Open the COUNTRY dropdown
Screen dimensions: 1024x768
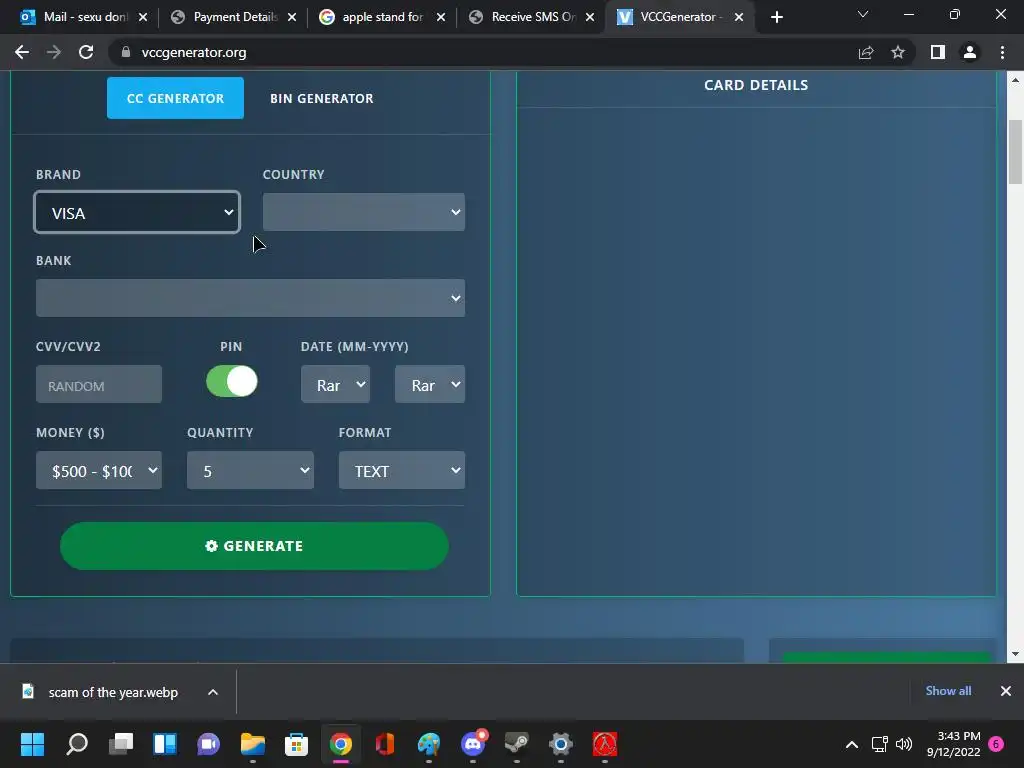(x=364, y=212)
